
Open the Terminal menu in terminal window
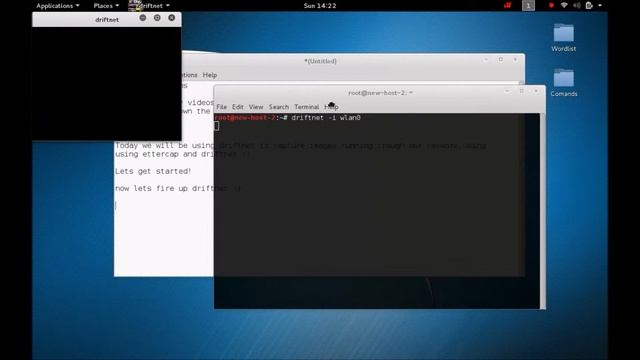click(x=307, y=107)
